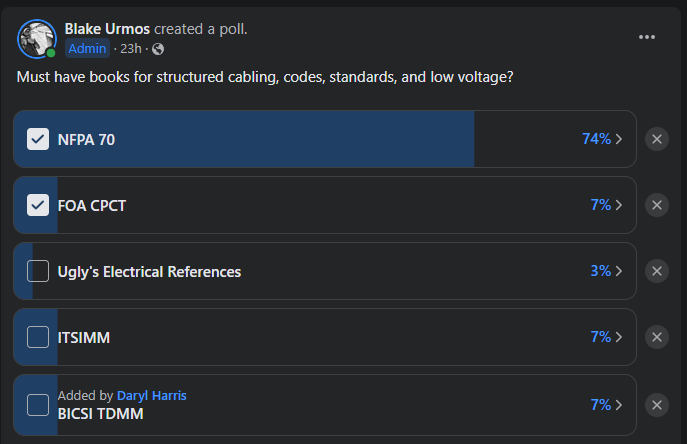Click the public globe audience icon
Screen dimensions: 687x444
click(x=158, y=49)
